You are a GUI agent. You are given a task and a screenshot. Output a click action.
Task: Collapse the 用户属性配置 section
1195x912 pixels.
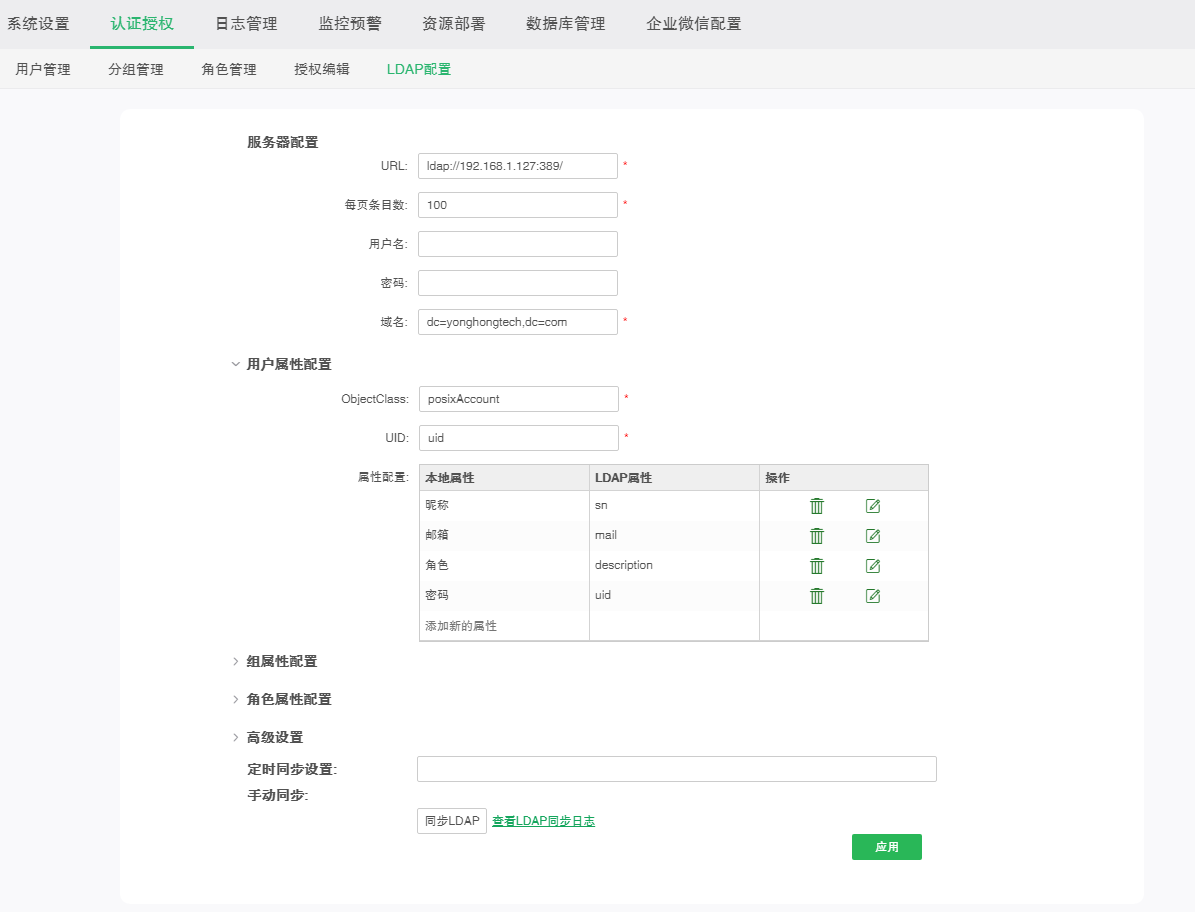(288, 363)
